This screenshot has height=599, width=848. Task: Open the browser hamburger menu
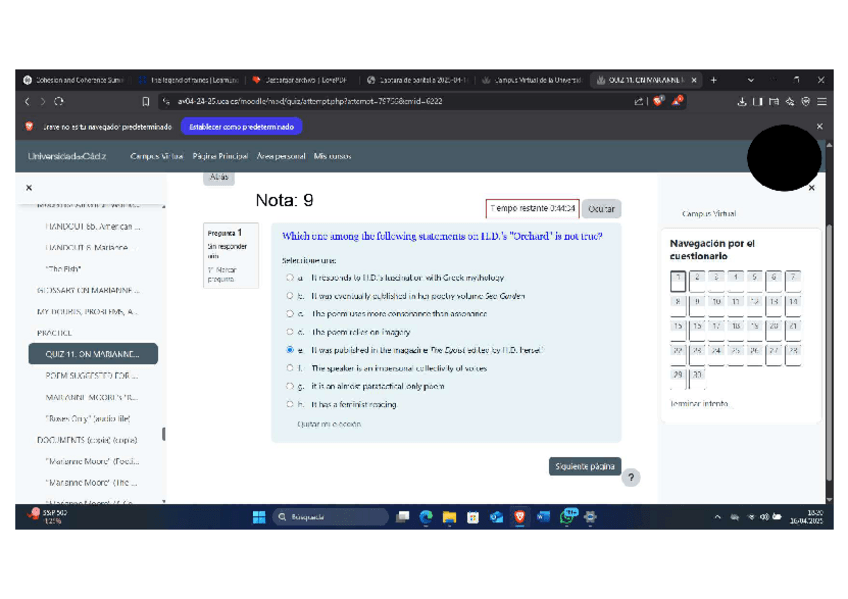click(822, 102)
